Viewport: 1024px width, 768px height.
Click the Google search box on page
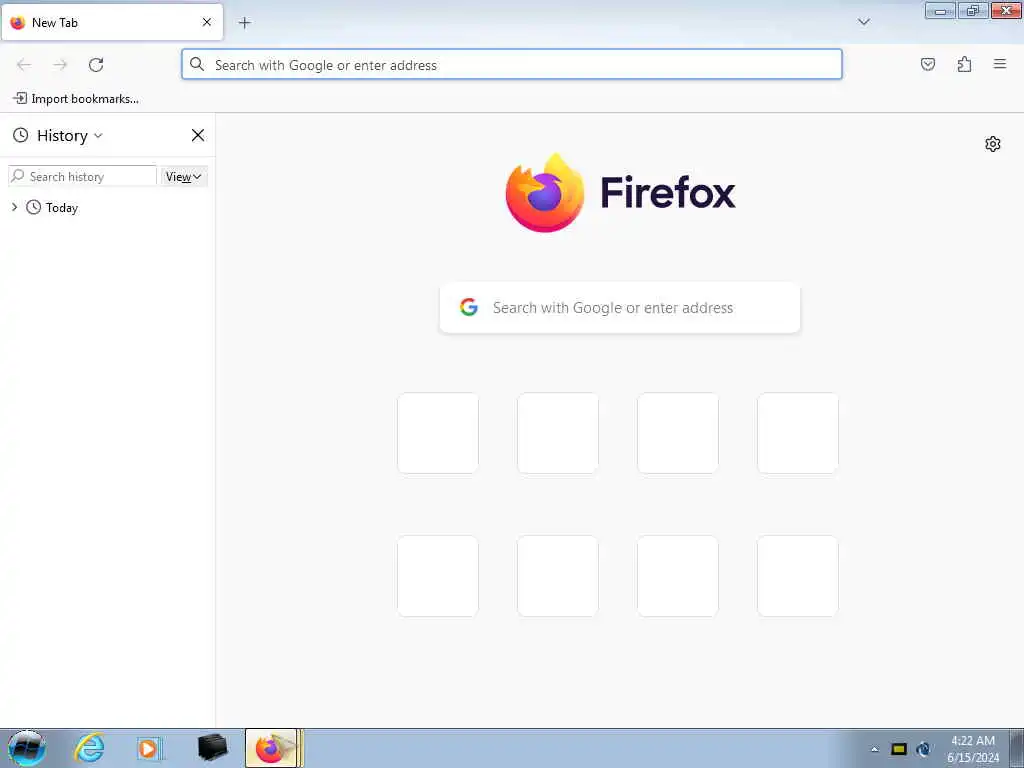(x=620, y=308)
